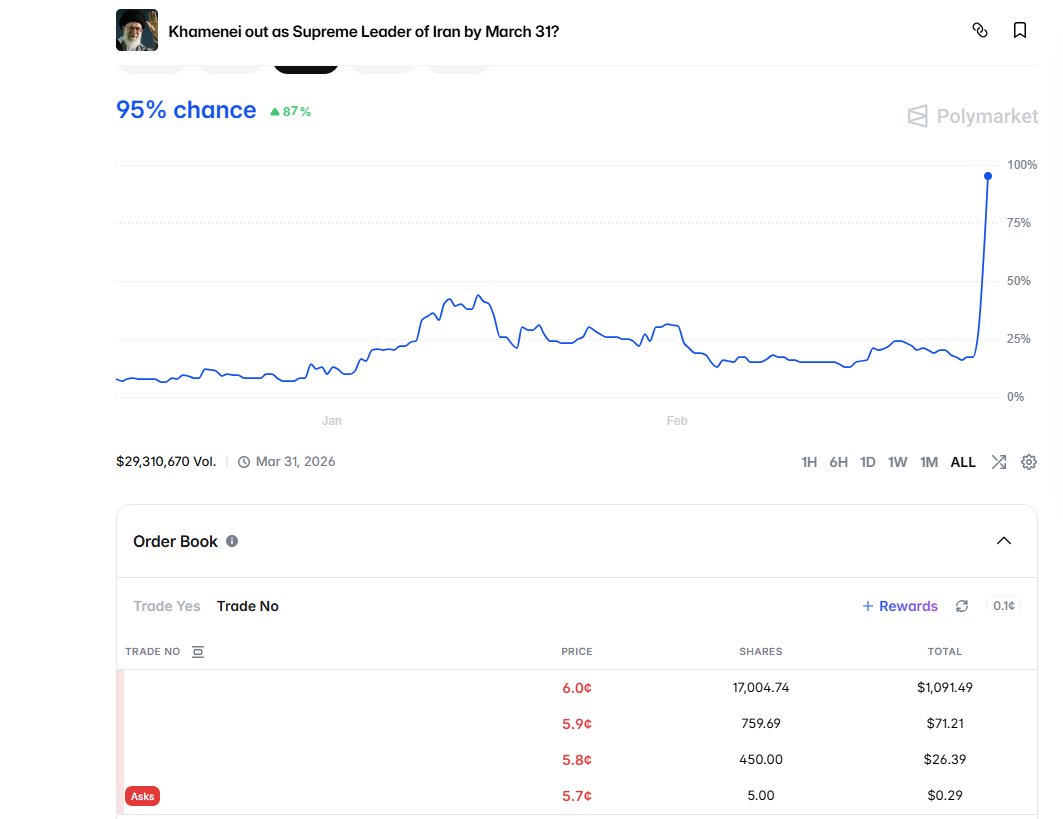Click the 5.7¢ ask price

(x=577, y=795)
